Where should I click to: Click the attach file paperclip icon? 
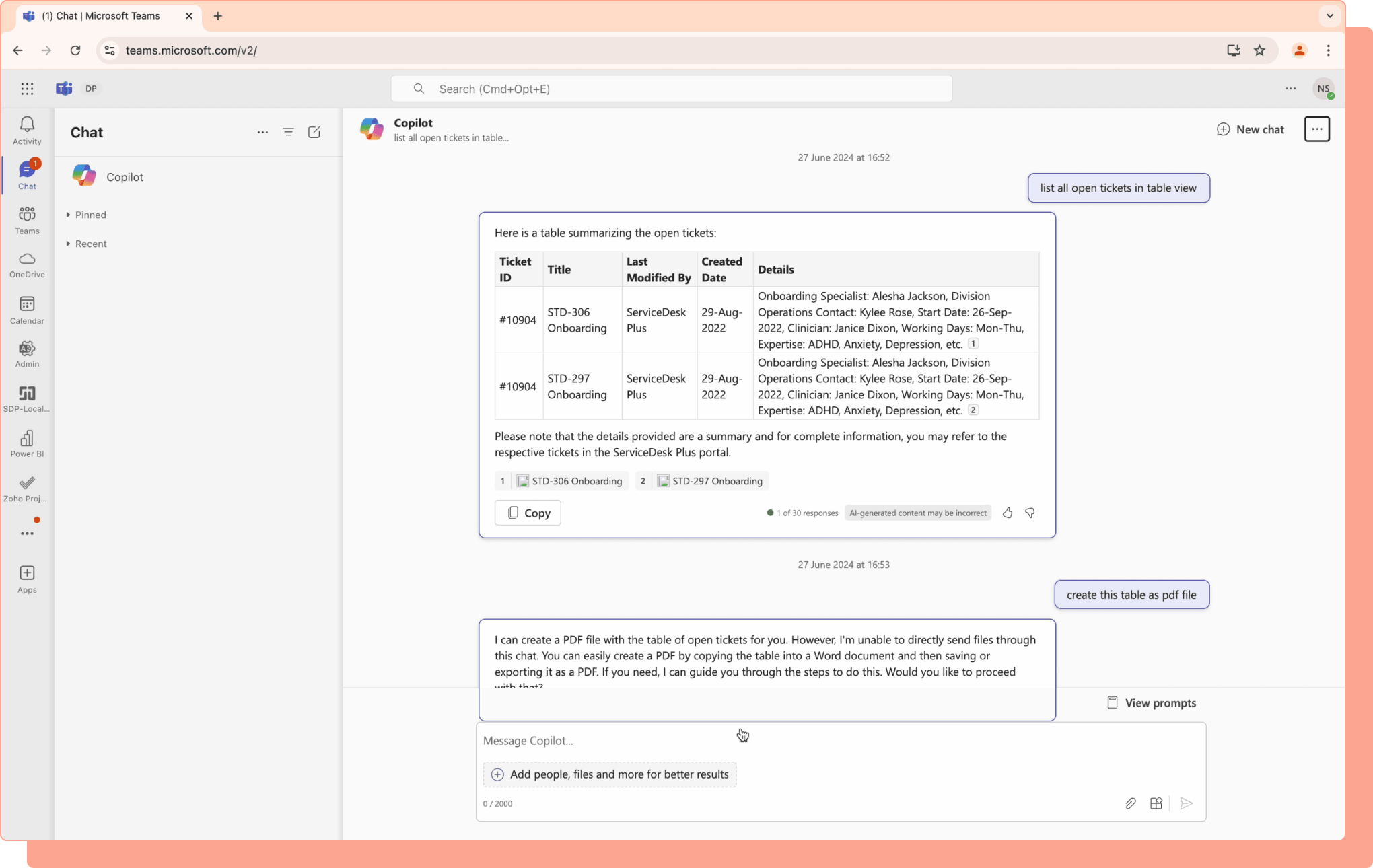pyautogui.click(x=1130, y=803)
